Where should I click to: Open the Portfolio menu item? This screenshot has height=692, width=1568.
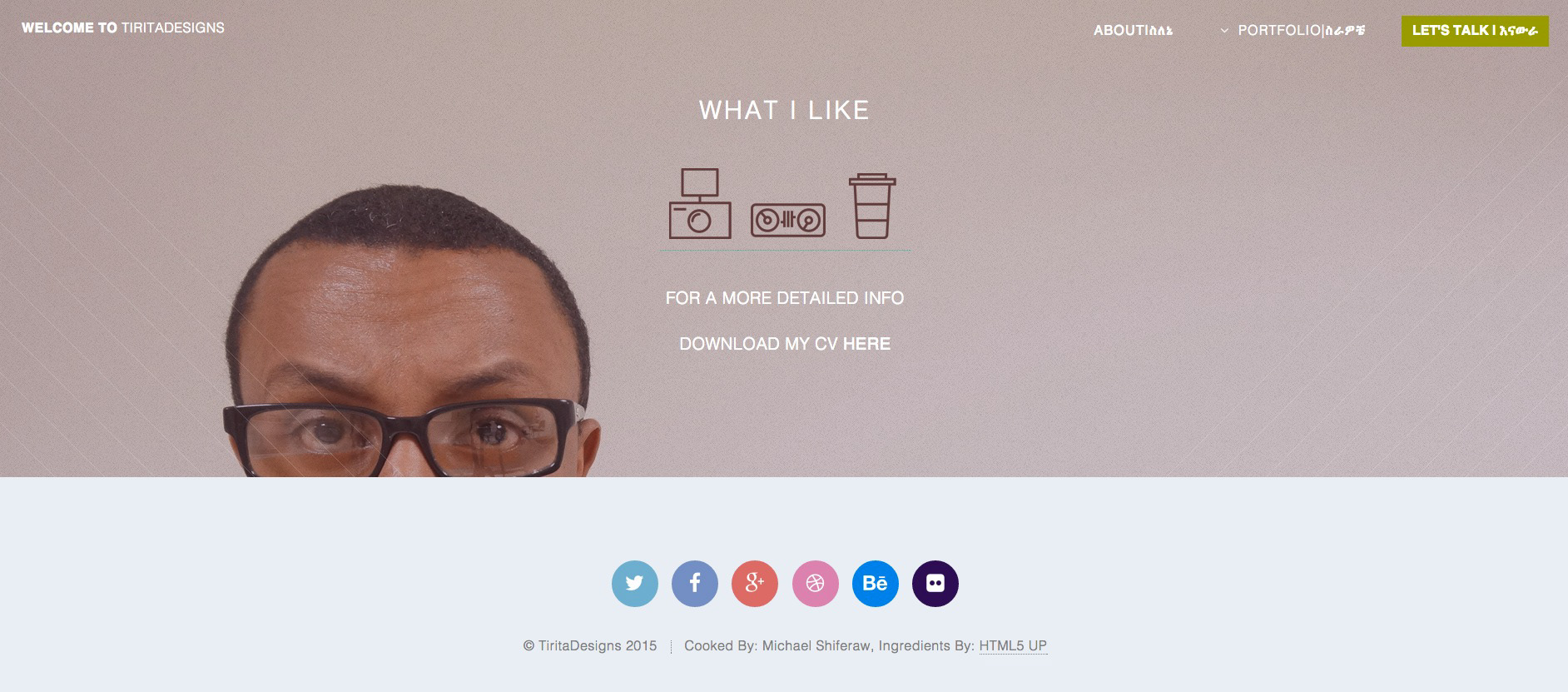click(x=1302, y=31)
